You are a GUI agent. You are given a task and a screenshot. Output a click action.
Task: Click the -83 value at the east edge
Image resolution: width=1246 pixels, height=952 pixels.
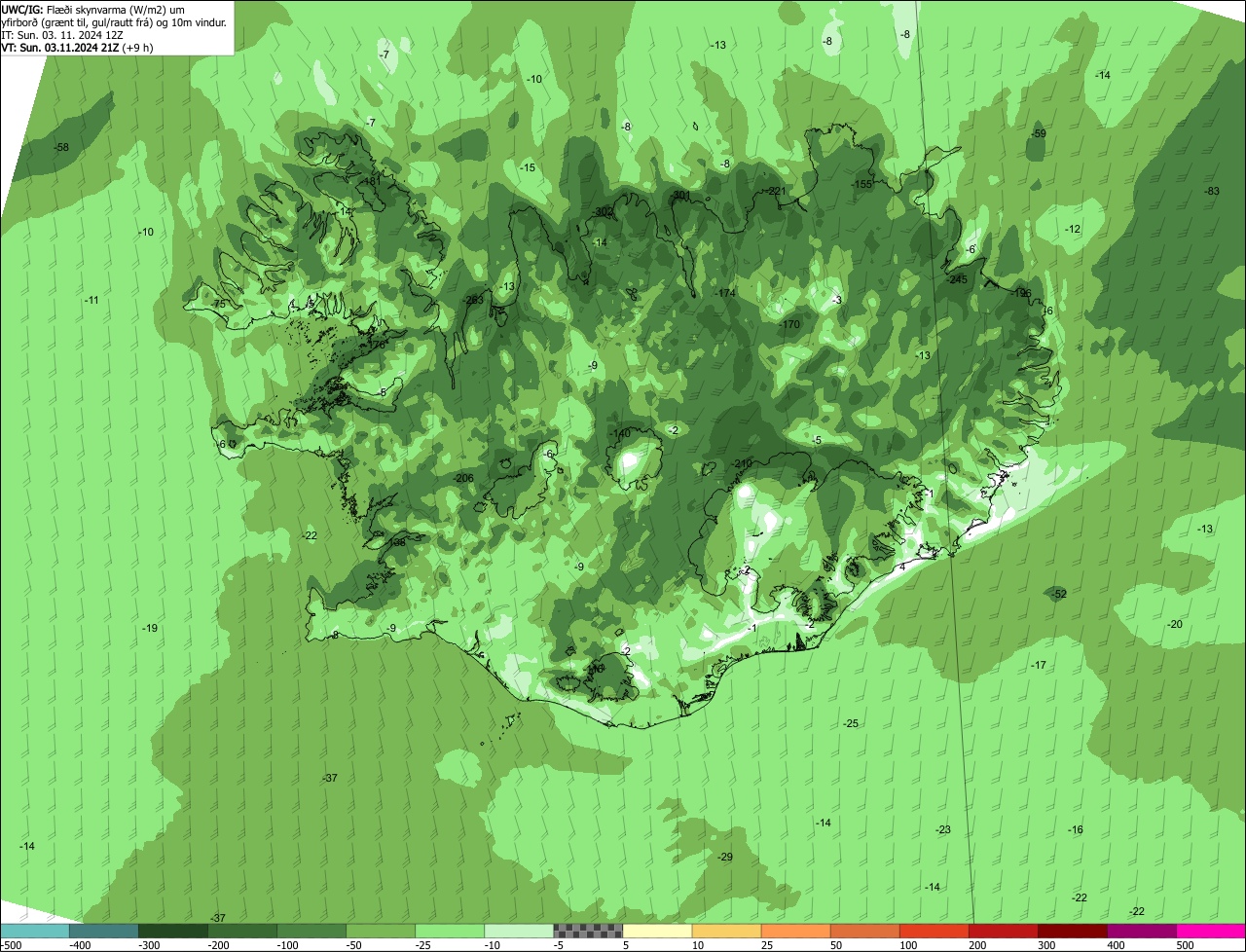click(x=1212, y=191)
